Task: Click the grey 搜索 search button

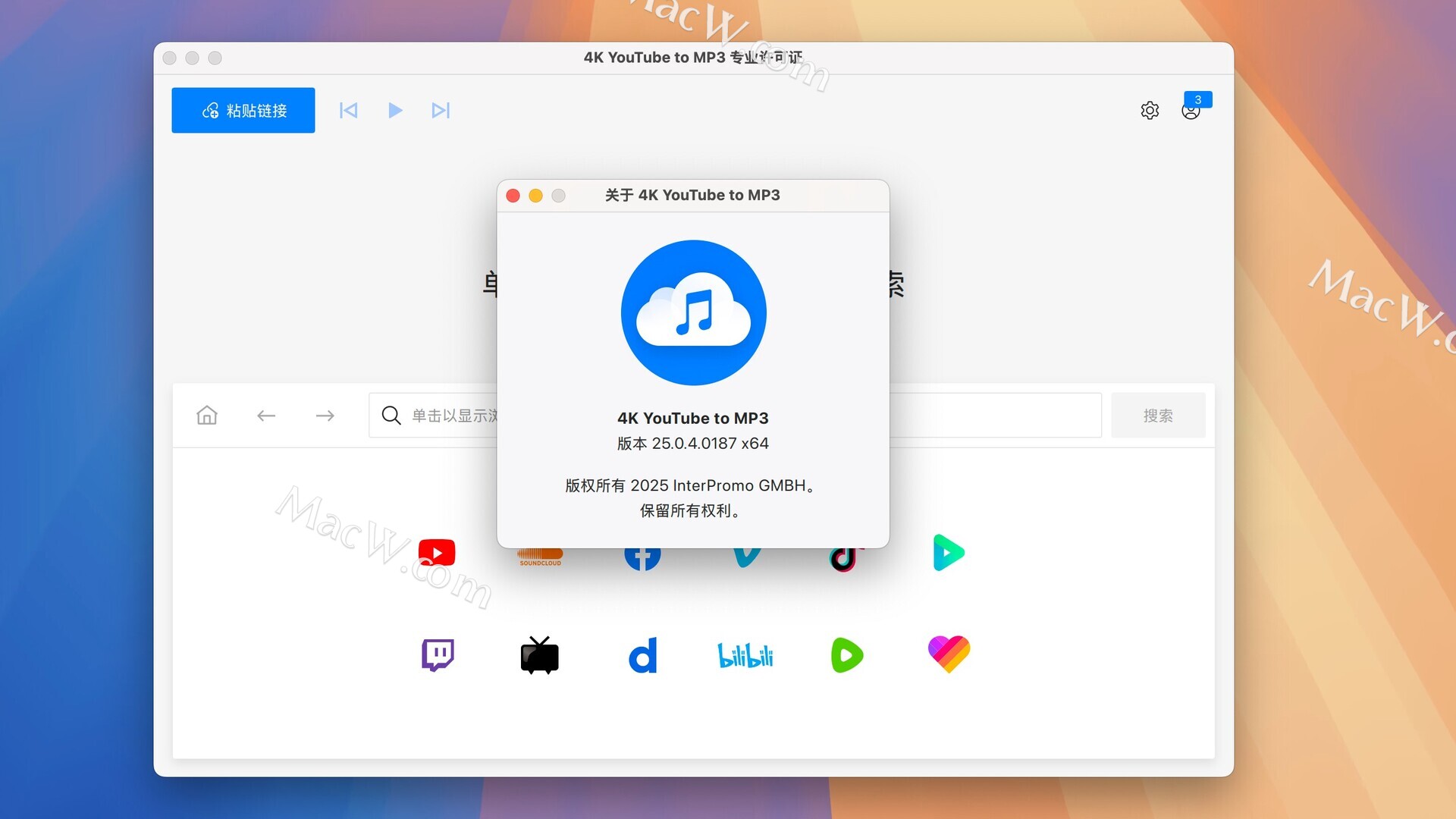Action: [1158, 416]
